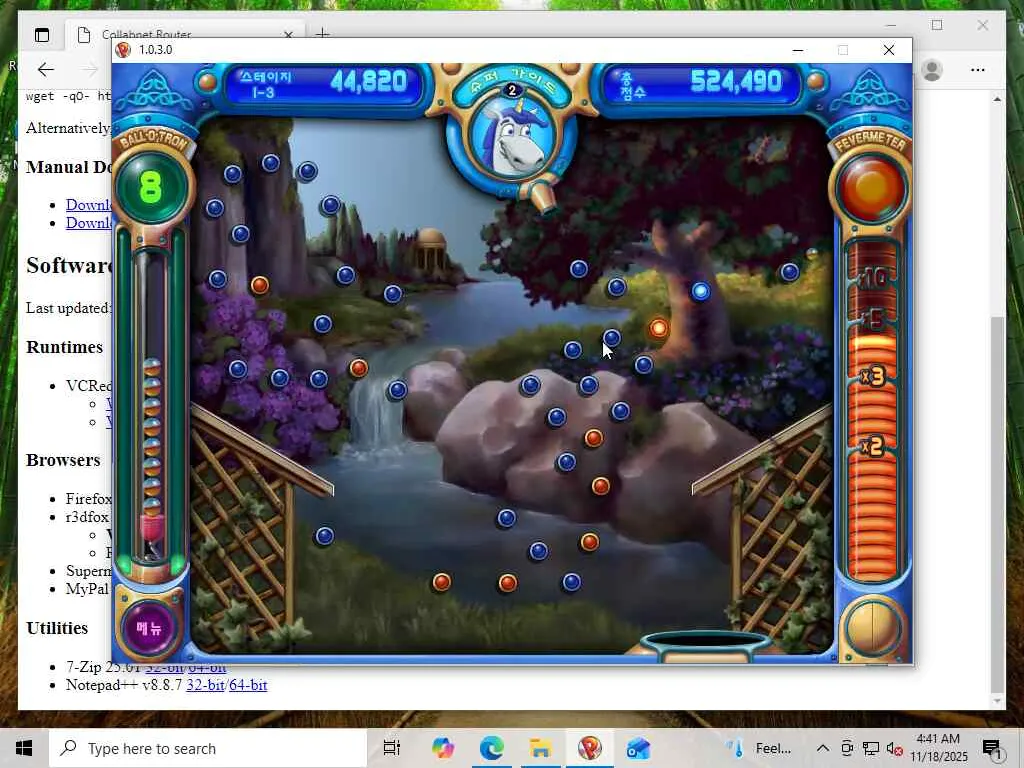
Task: Click the glowing lit blue peg on tree trunk
Action: pyautogui.click(x=700, y=291)
